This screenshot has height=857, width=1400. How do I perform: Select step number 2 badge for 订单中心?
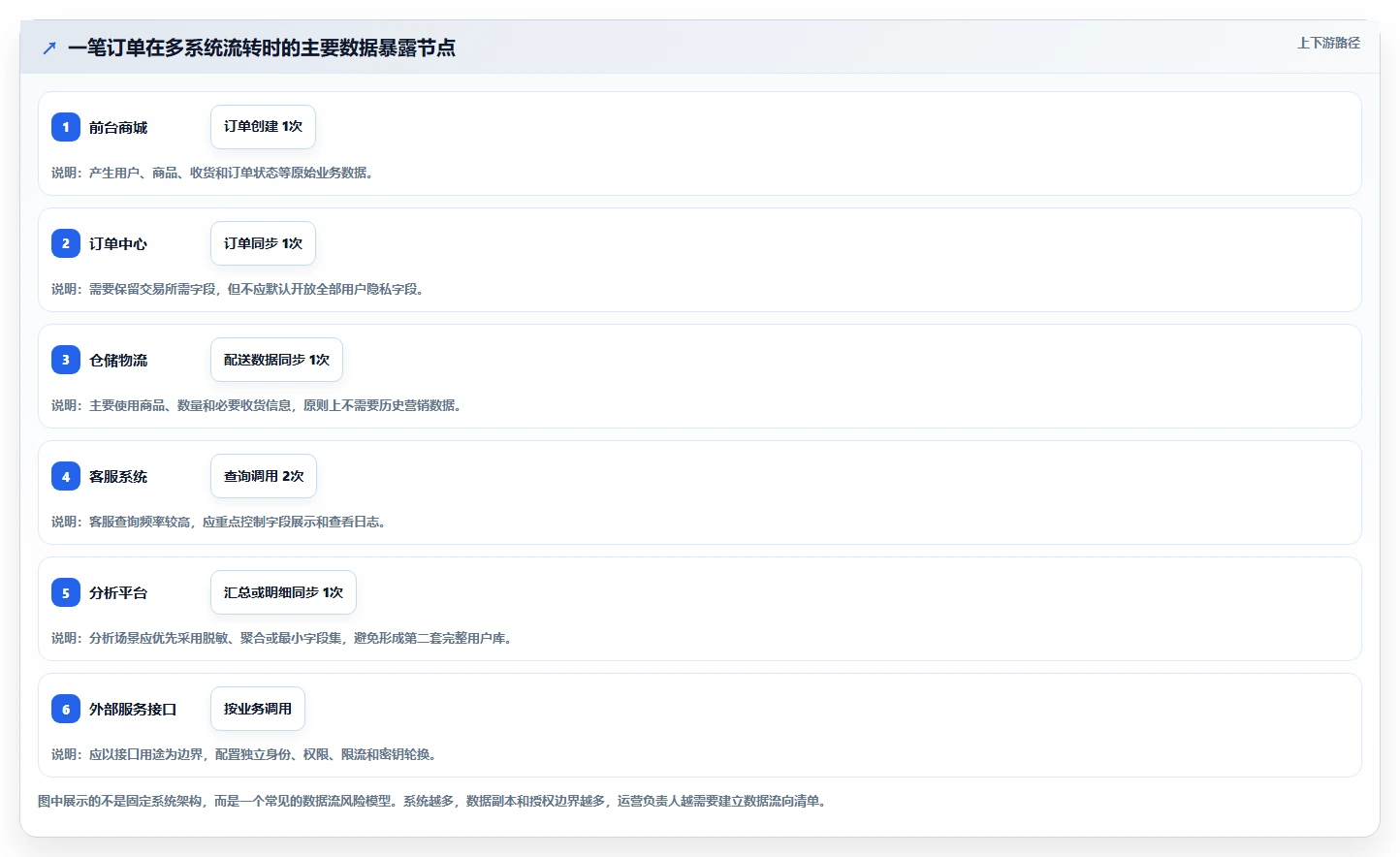pyautogui.click(x=66, y=243)
